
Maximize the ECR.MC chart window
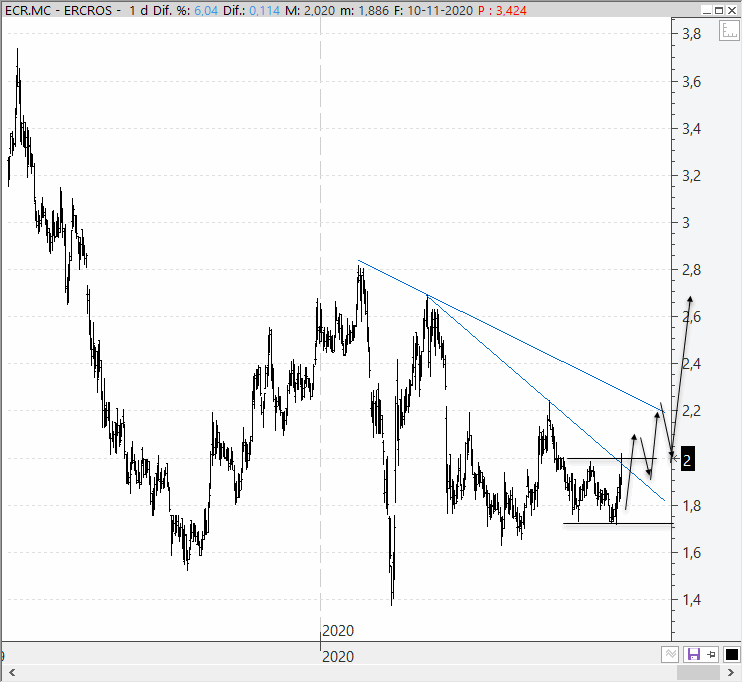pos(719,10)
